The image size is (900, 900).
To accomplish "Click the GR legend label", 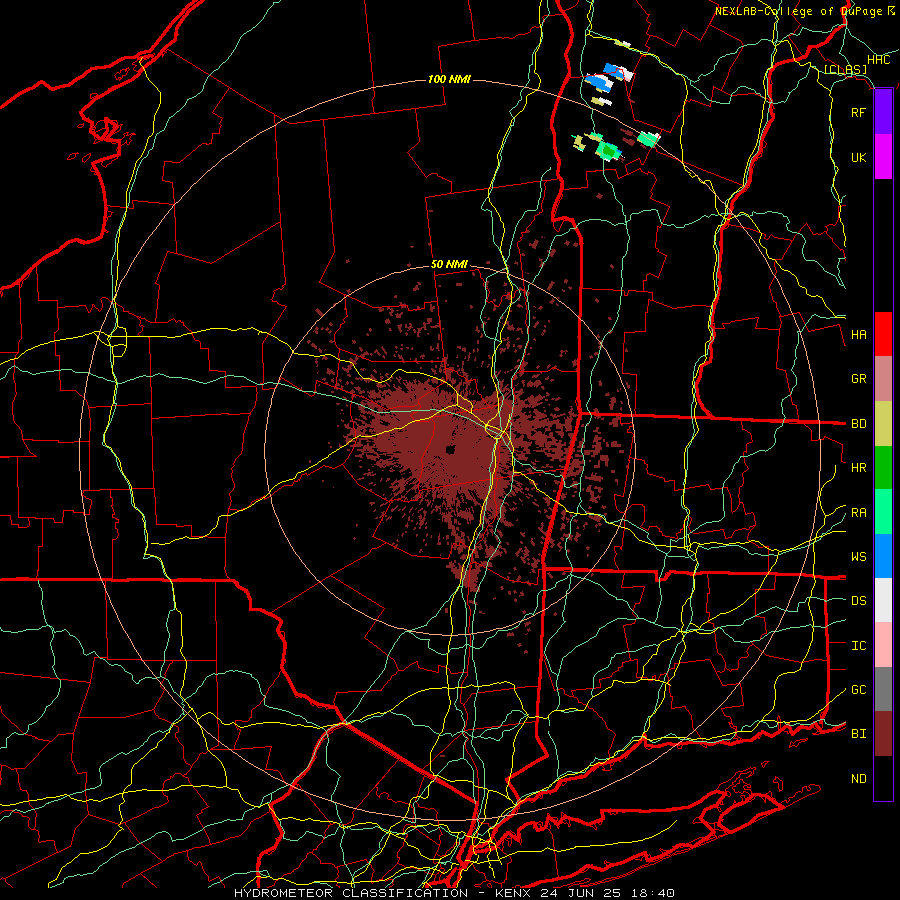I will [858, 379].
